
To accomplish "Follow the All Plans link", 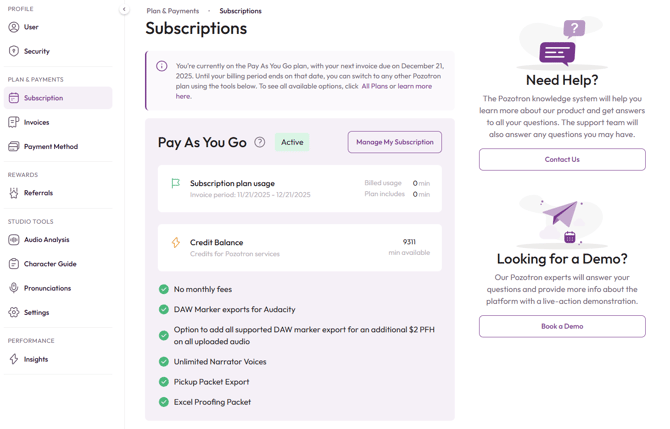I will [375, 86].
